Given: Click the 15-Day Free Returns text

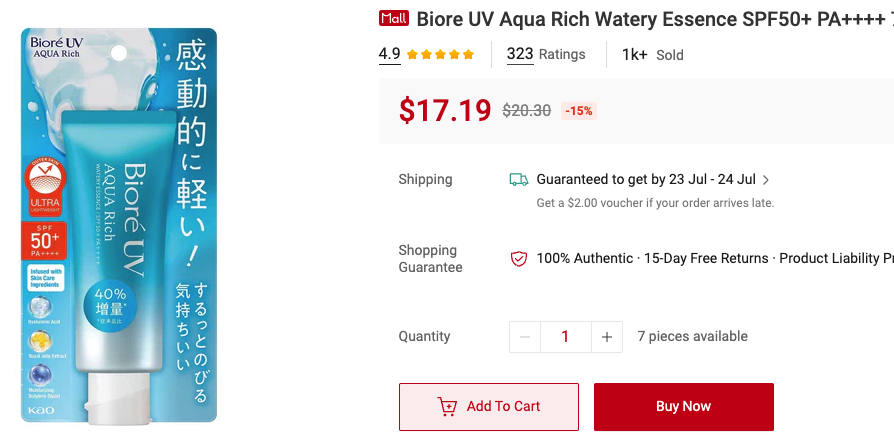Looking at the screenshot, I should click(x=706, y=258).
